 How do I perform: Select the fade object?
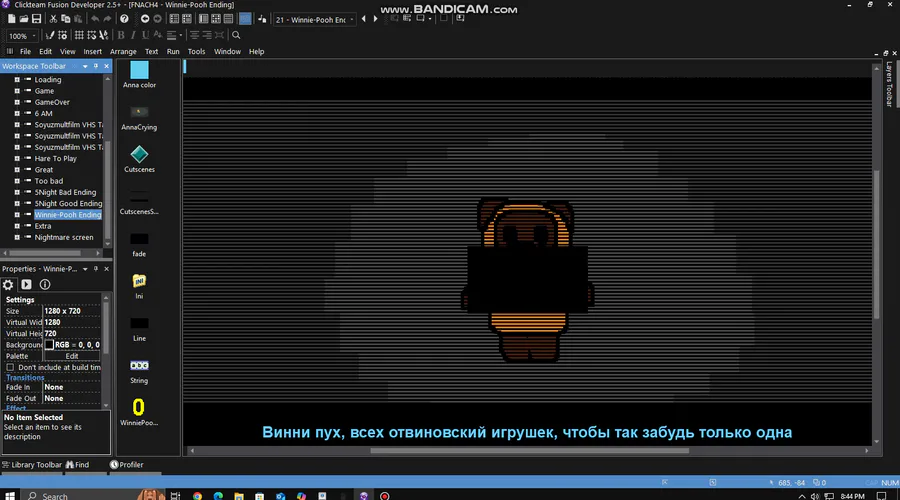(x=139, y=244)
